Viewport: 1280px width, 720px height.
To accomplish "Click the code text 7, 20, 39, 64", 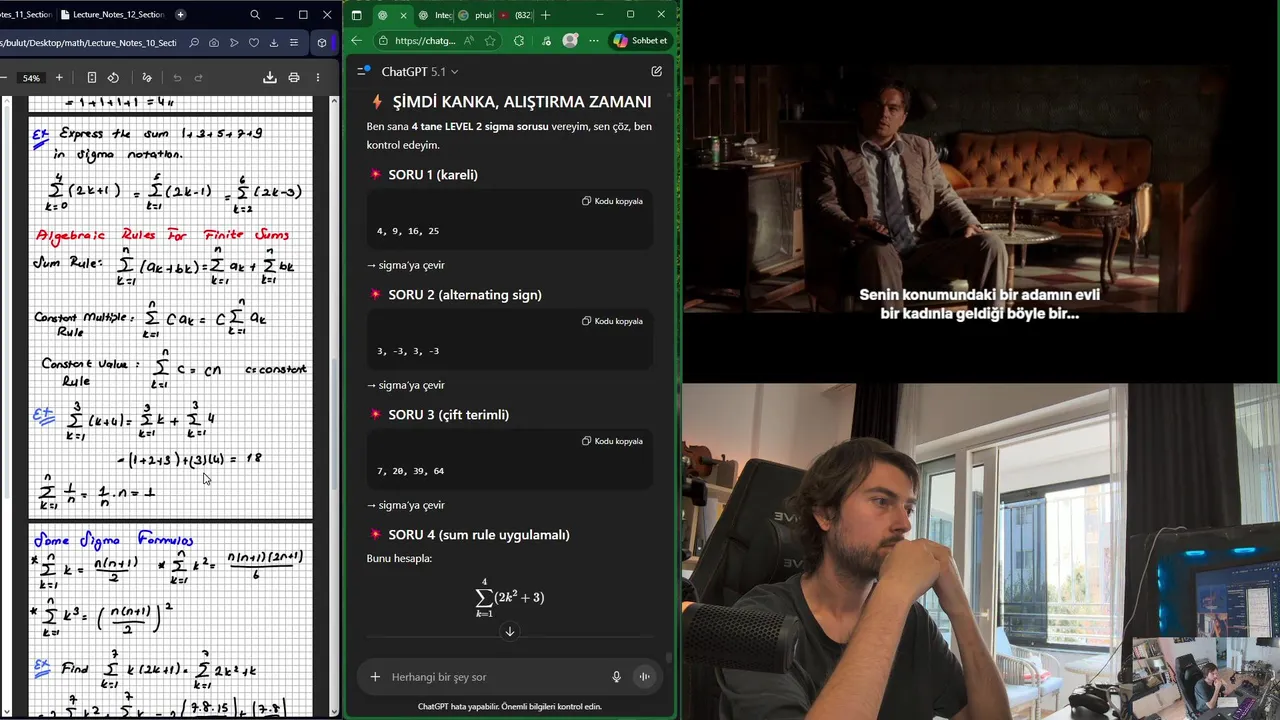I will [410, 471].
